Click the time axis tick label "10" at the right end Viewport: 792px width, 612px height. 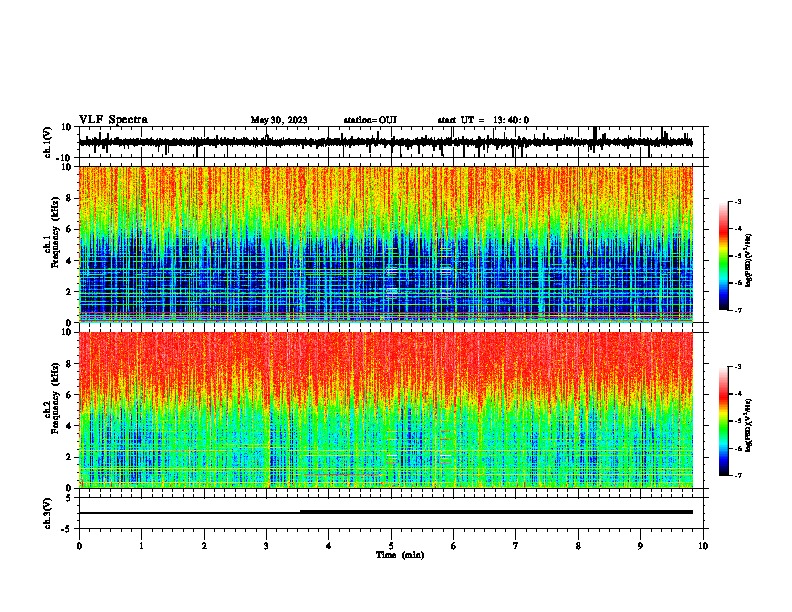click(703, 546)
